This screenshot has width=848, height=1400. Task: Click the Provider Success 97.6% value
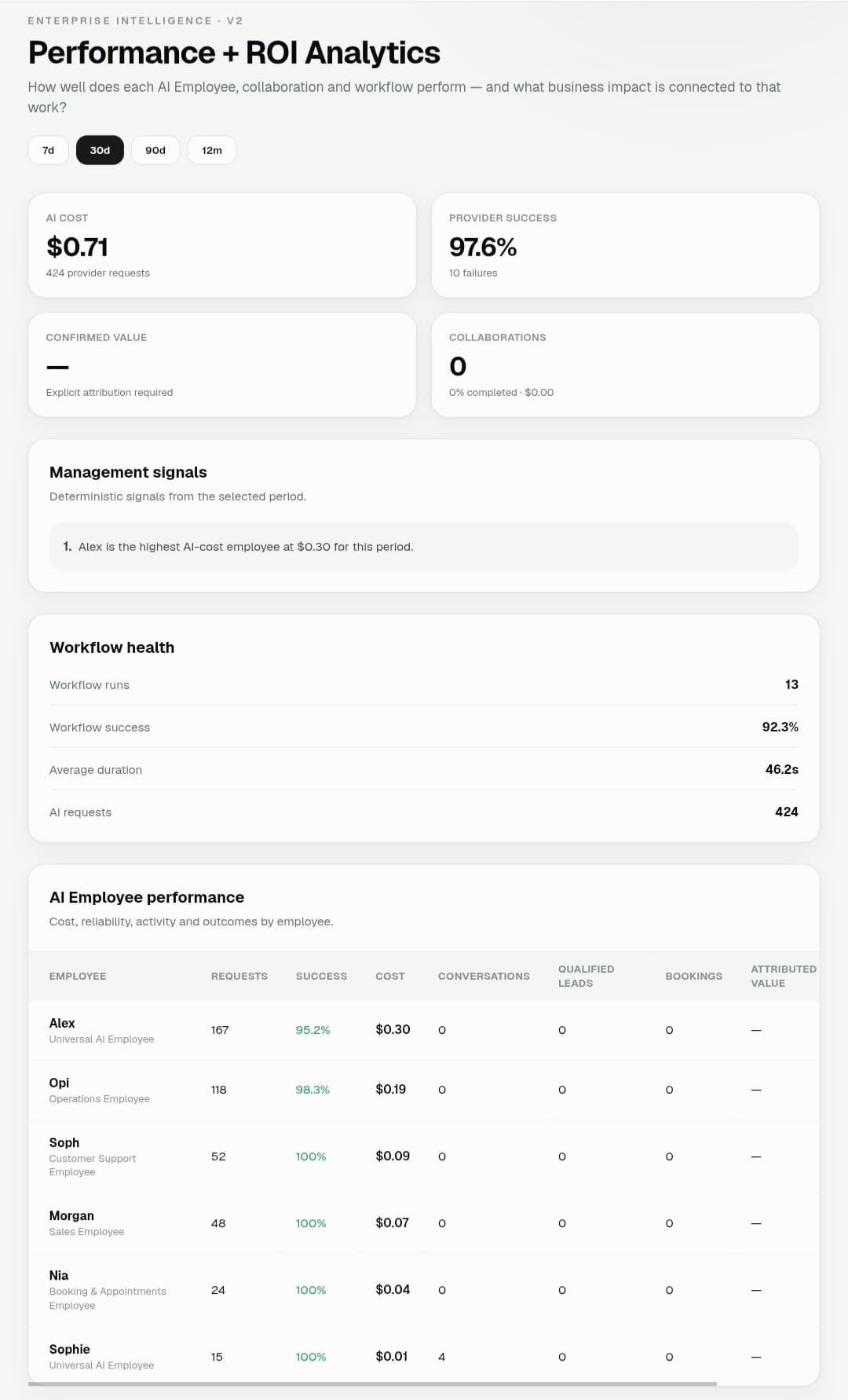[x=483, y=247]
